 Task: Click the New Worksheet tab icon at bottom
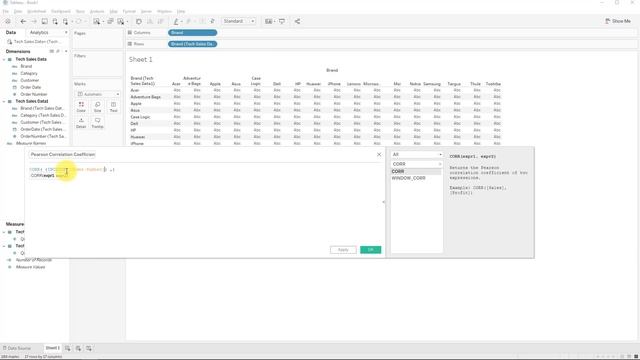pos(67,348)
